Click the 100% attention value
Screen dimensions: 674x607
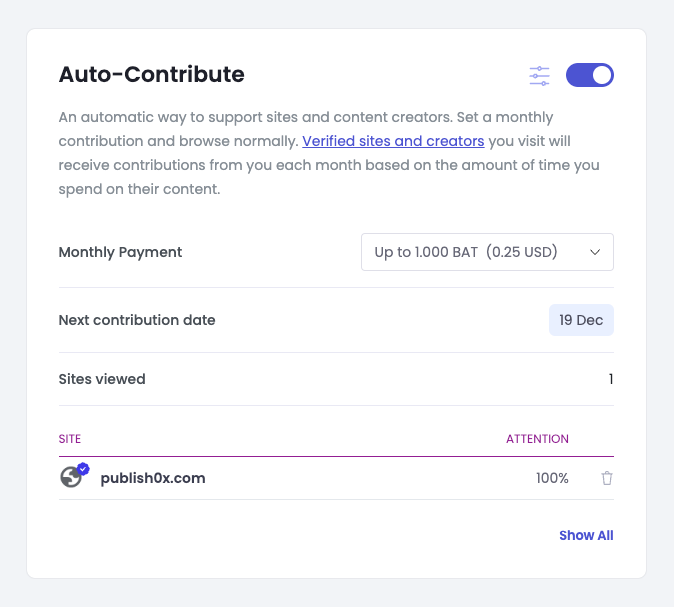(x=552, y=478)
